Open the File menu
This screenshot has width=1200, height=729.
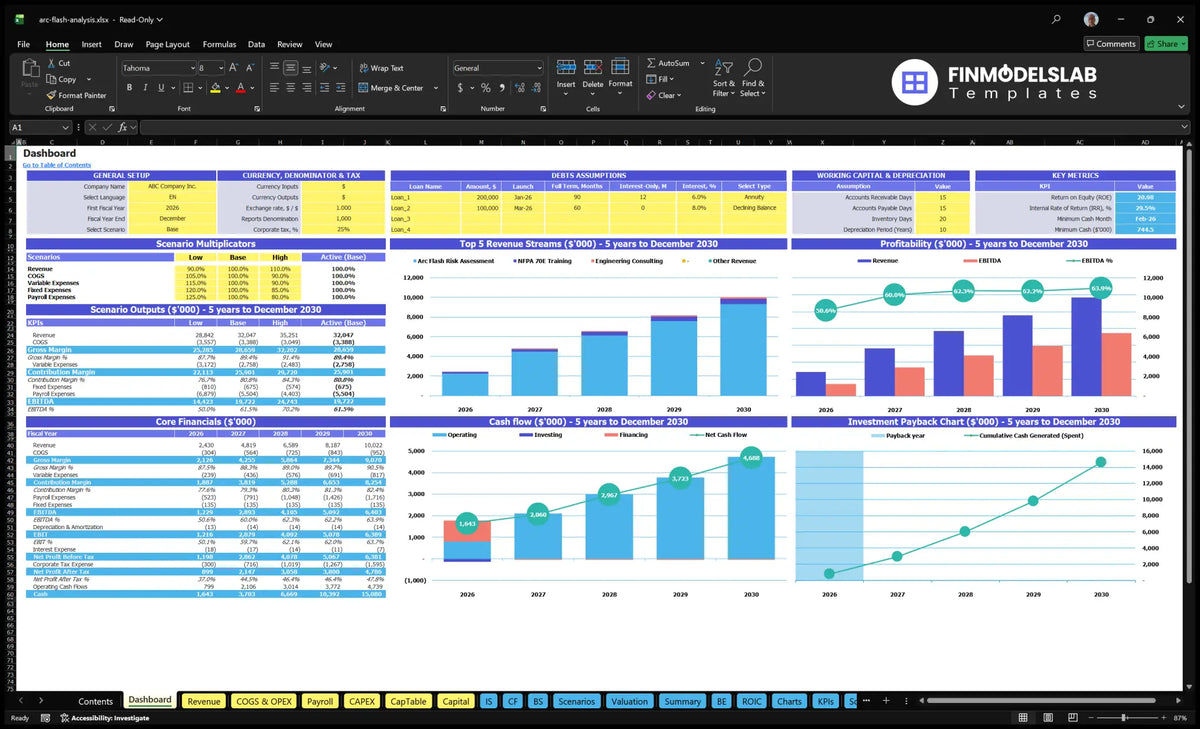tap(23, 44)
